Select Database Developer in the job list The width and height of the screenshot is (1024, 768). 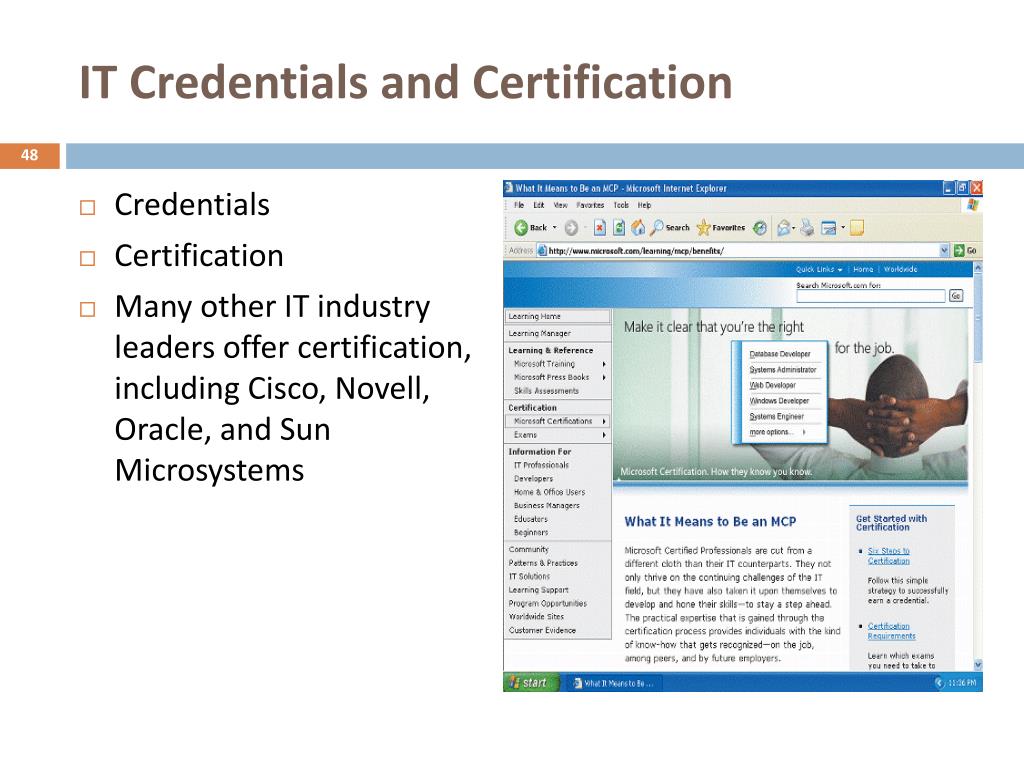pyautogui.click(x=780, y=354)
